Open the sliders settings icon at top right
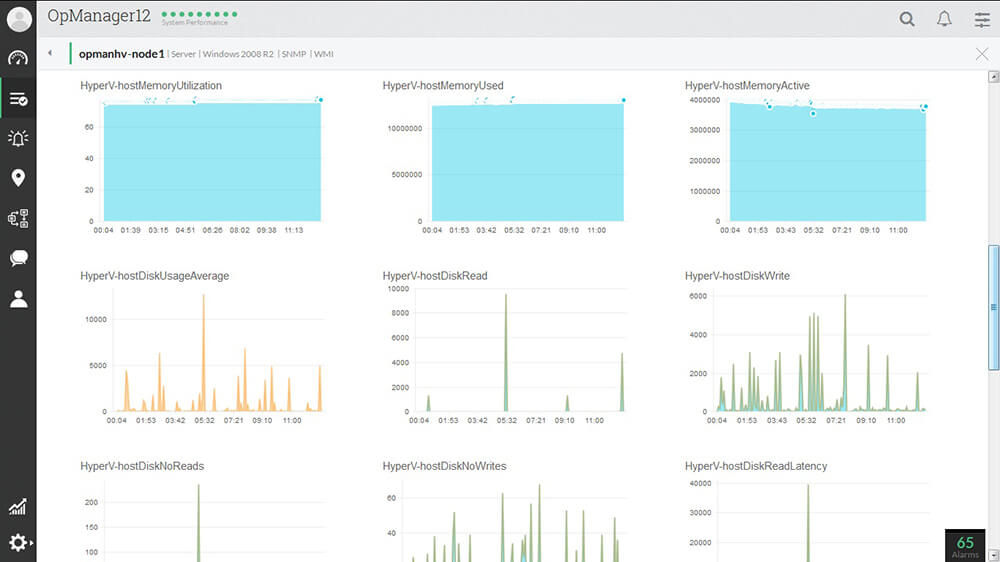Viewport: 1000px width, 562px height. (982, 19)
